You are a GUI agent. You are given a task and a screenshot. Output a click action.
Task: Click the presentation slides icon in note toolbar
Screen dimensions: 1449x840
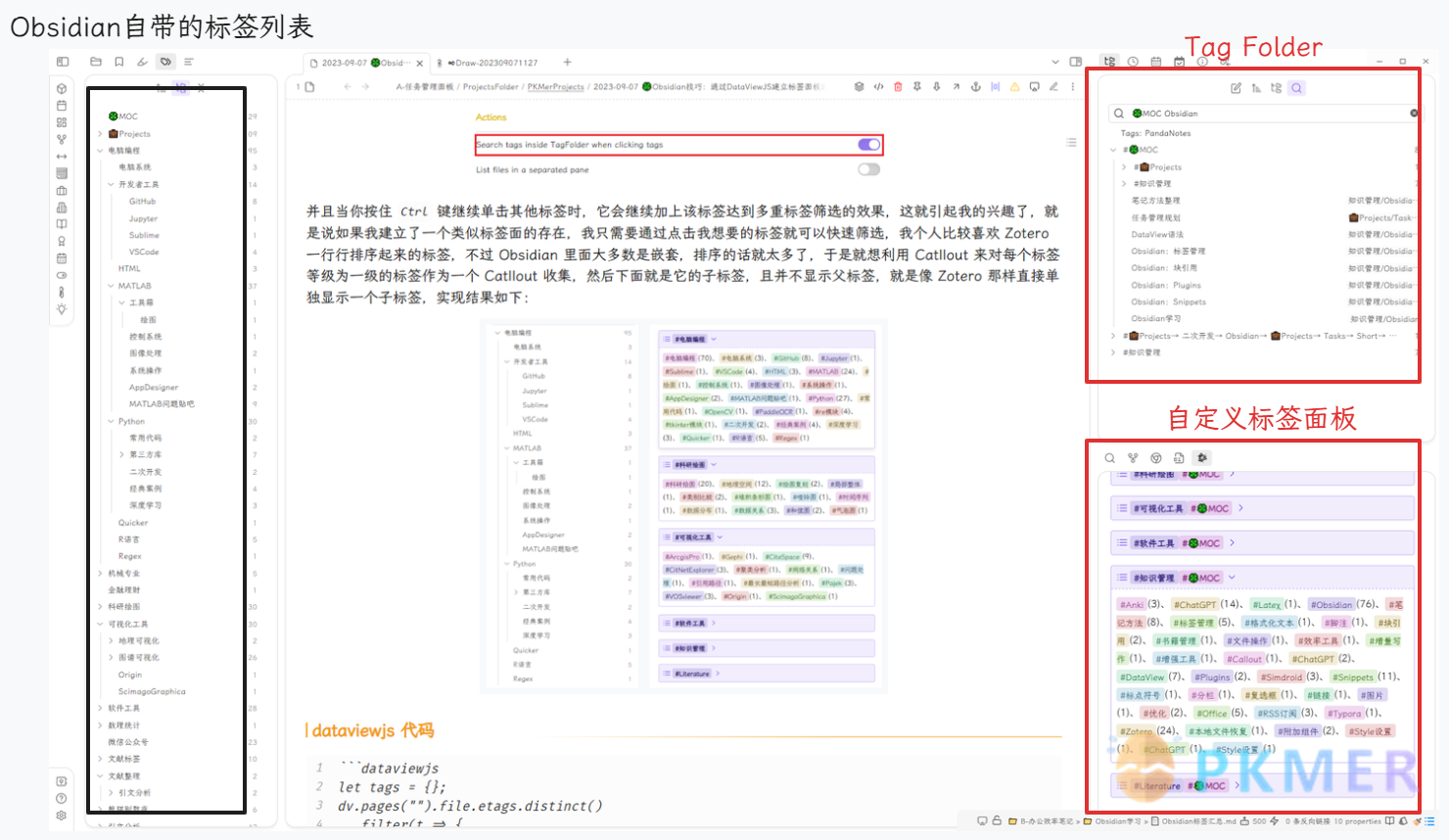(1034, 86)
